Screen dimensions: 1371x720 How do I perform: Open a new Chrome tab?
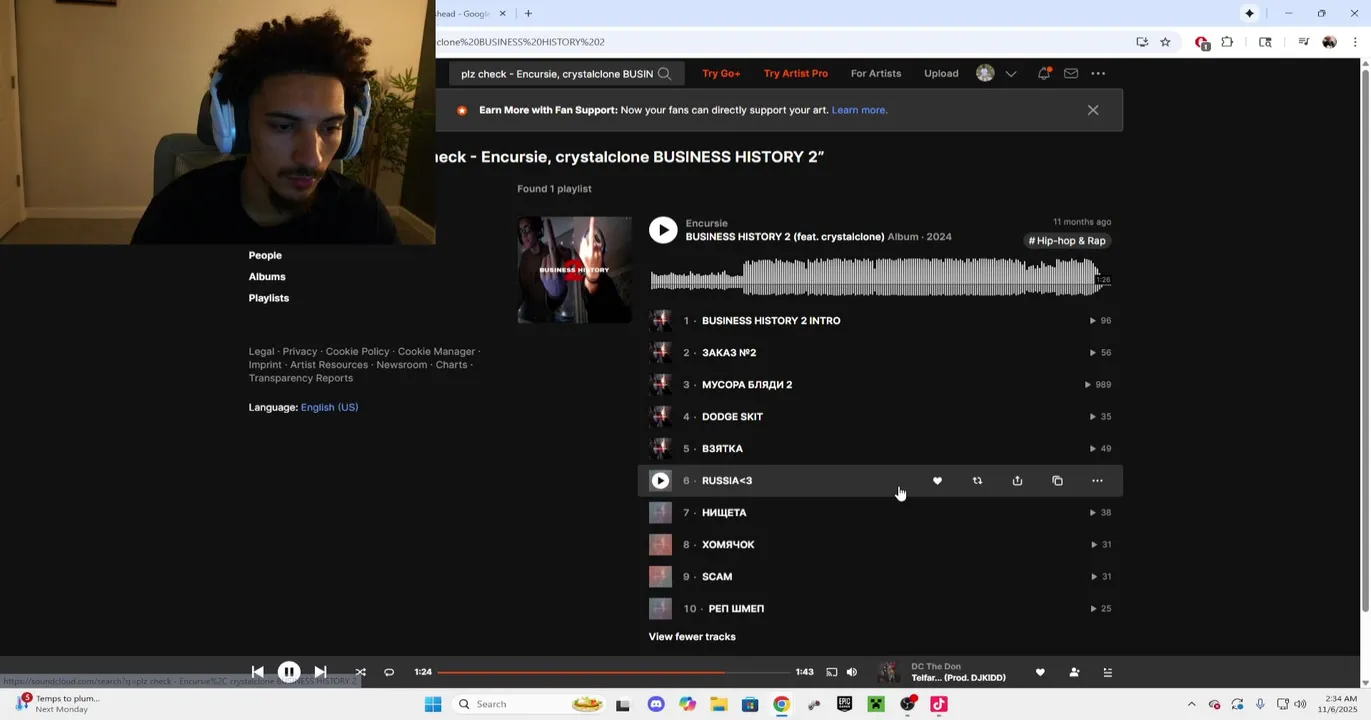(528, 13)
